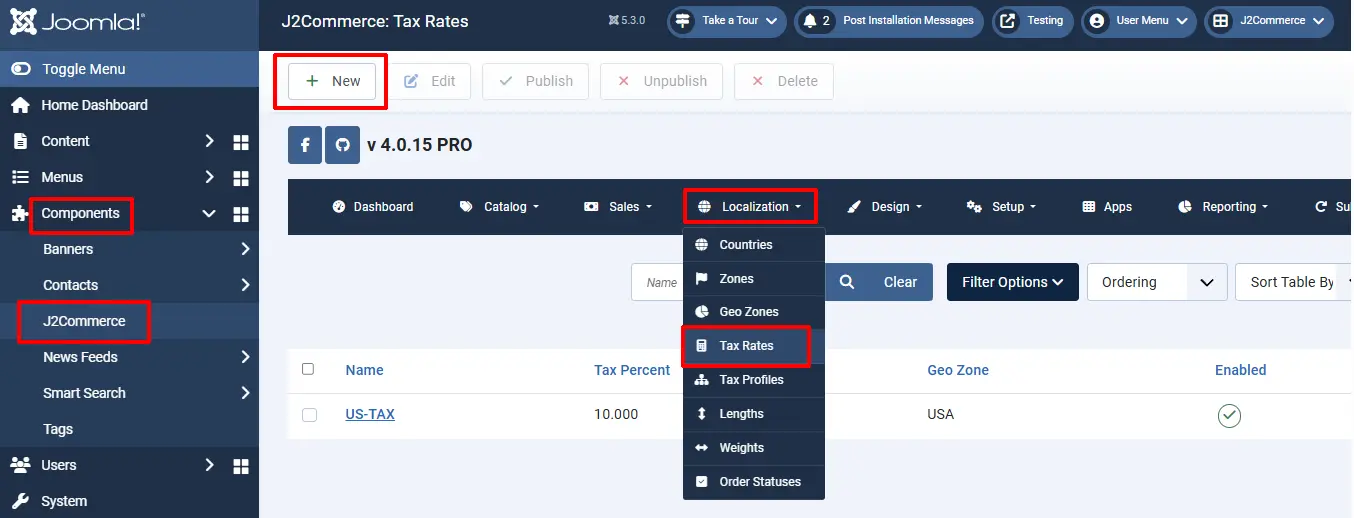Click the Components puzzle icon
Viewport: 1354px width, 518px height.
[20, 213]
